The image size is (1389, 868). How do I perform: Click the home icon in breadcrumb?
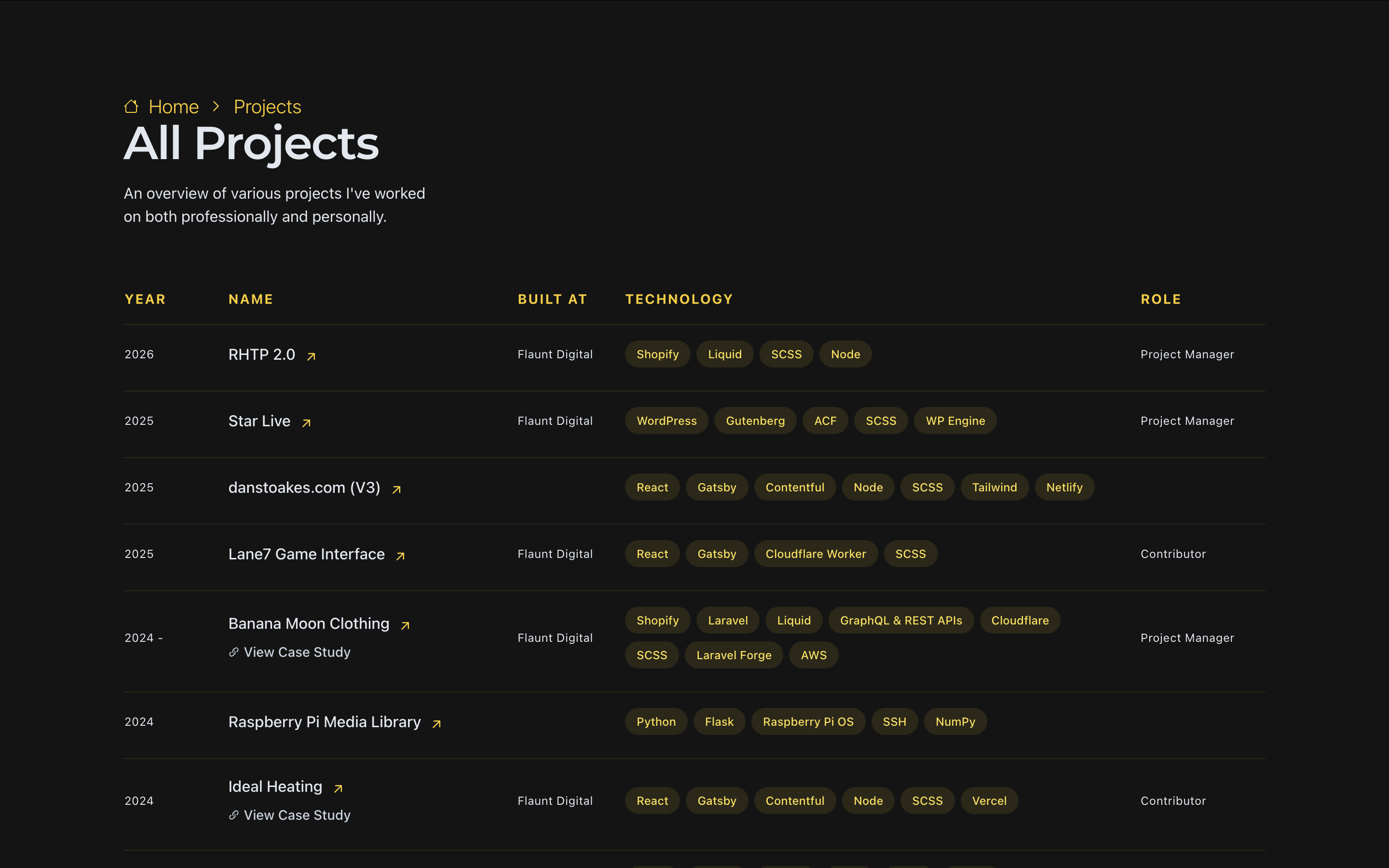point(132,106)
